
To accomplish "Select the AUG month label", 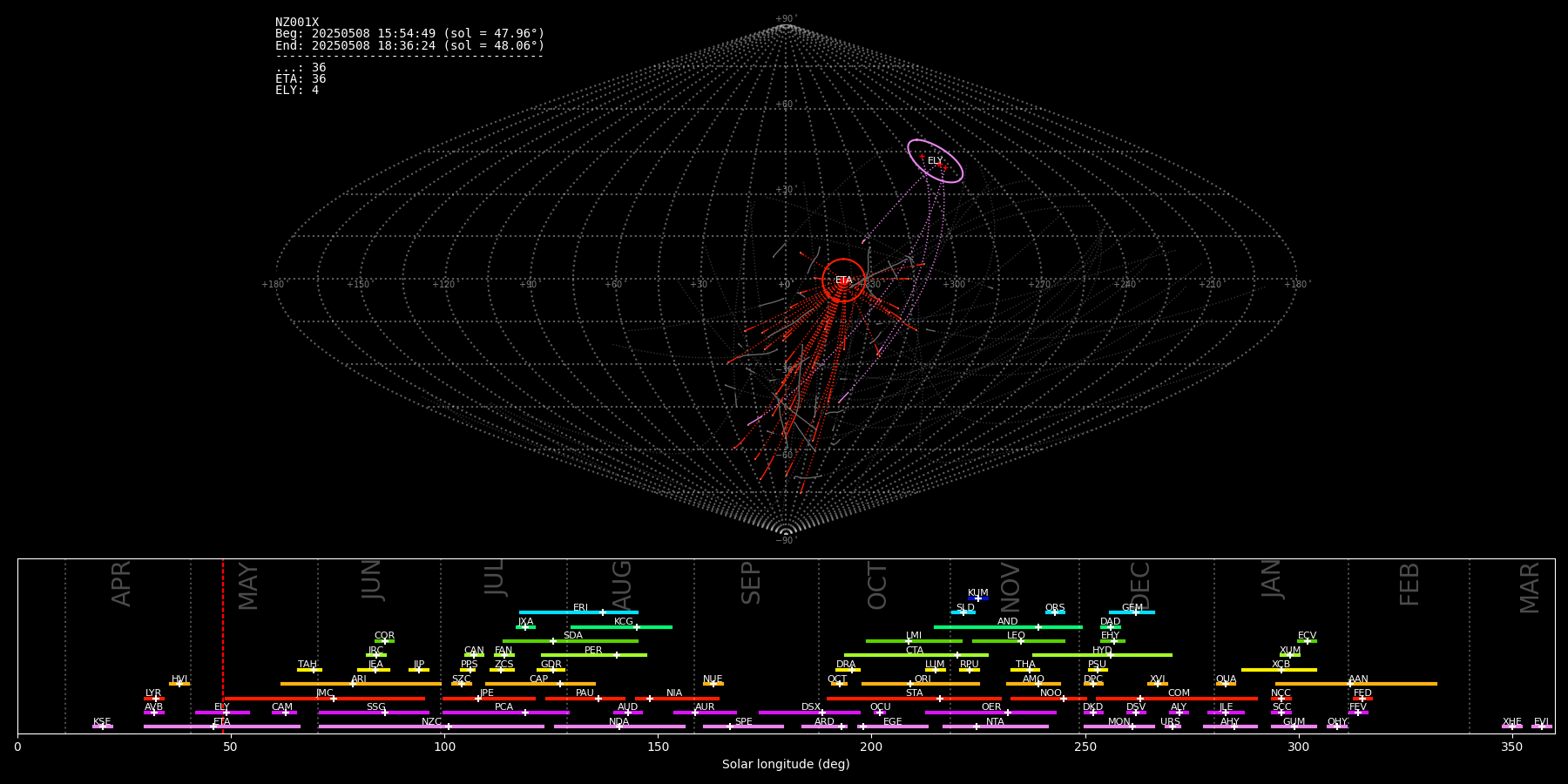I will (622, 585).
